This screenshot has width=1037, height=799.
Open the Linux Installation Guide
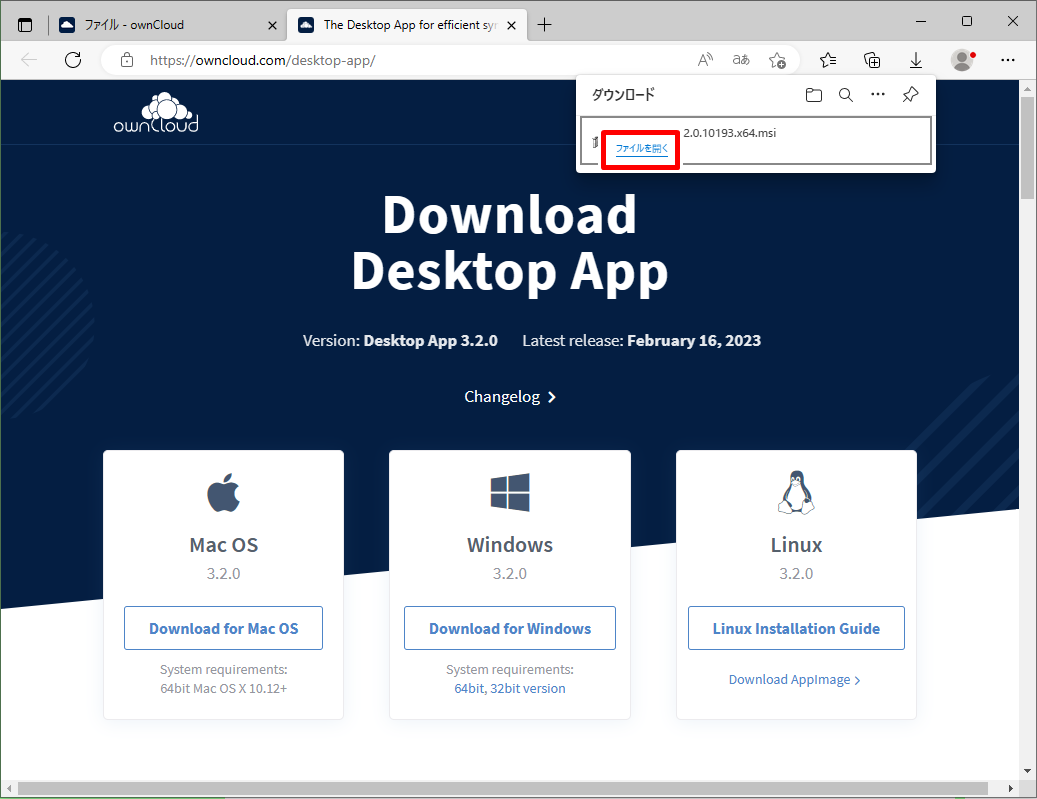(x=796, y=628)
